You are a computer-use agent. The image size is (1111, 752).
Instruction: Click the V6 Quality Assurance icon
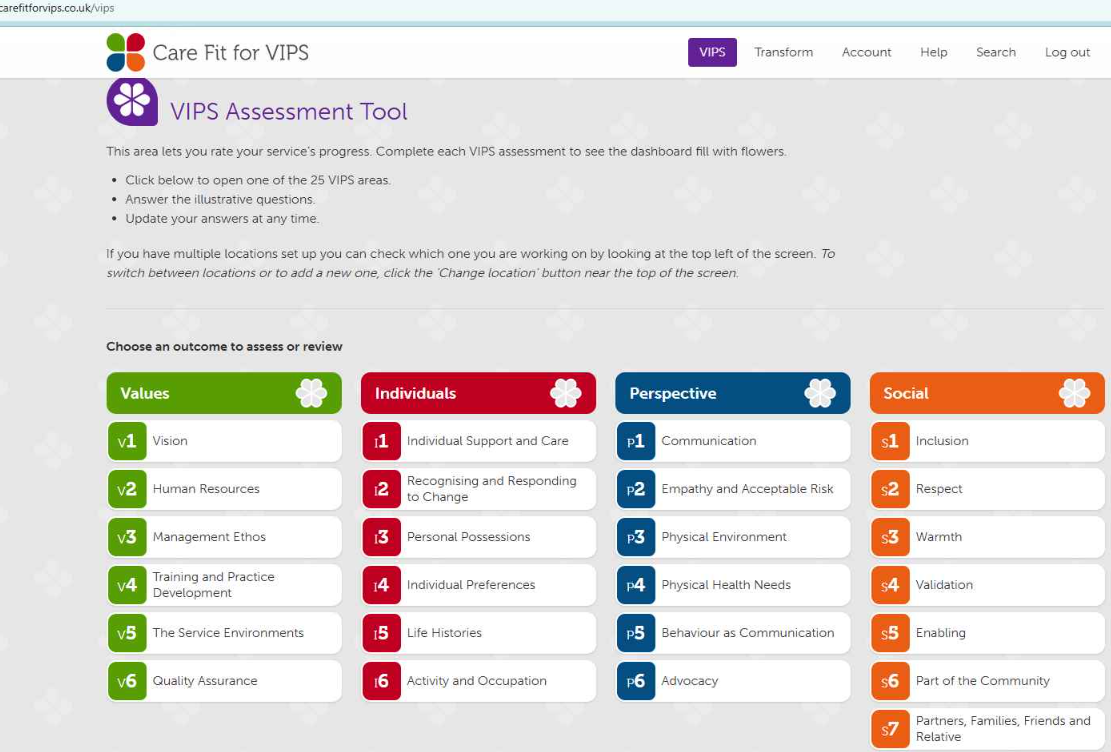coord(127,681)
